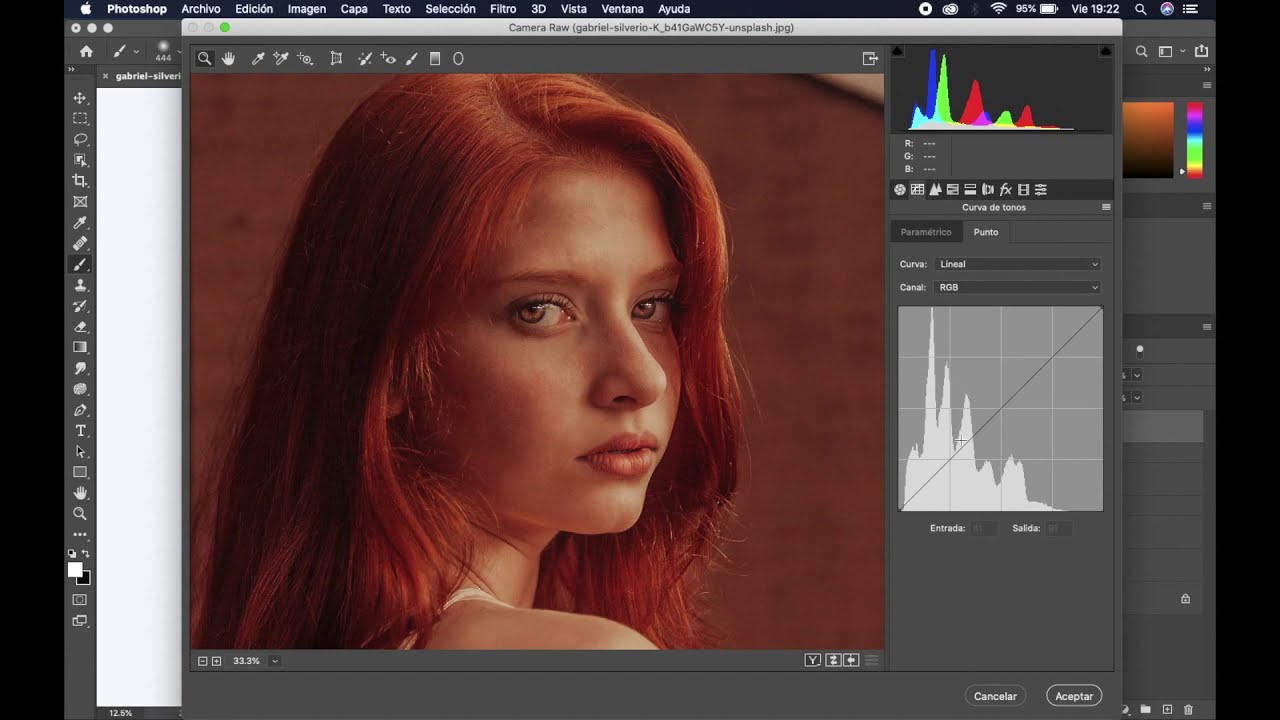Open the zoom level dropdown showing 33.3%

tap(275, 661)
